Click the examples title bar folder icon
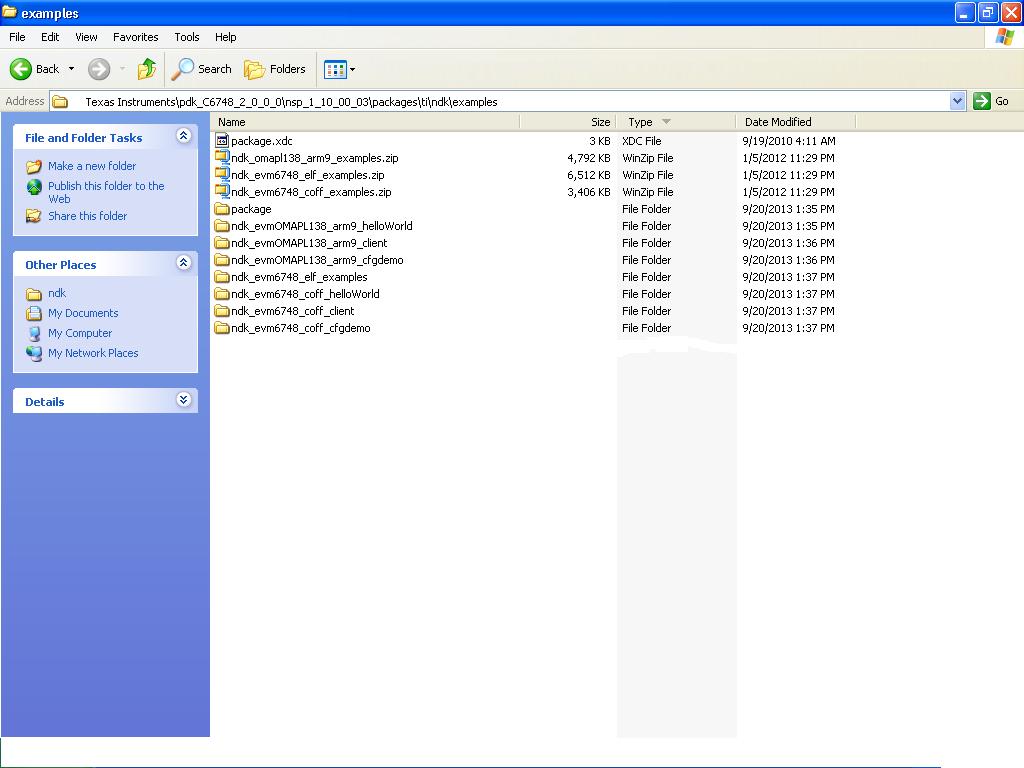This screenshot has height=768, width=1024. (9, 12)
